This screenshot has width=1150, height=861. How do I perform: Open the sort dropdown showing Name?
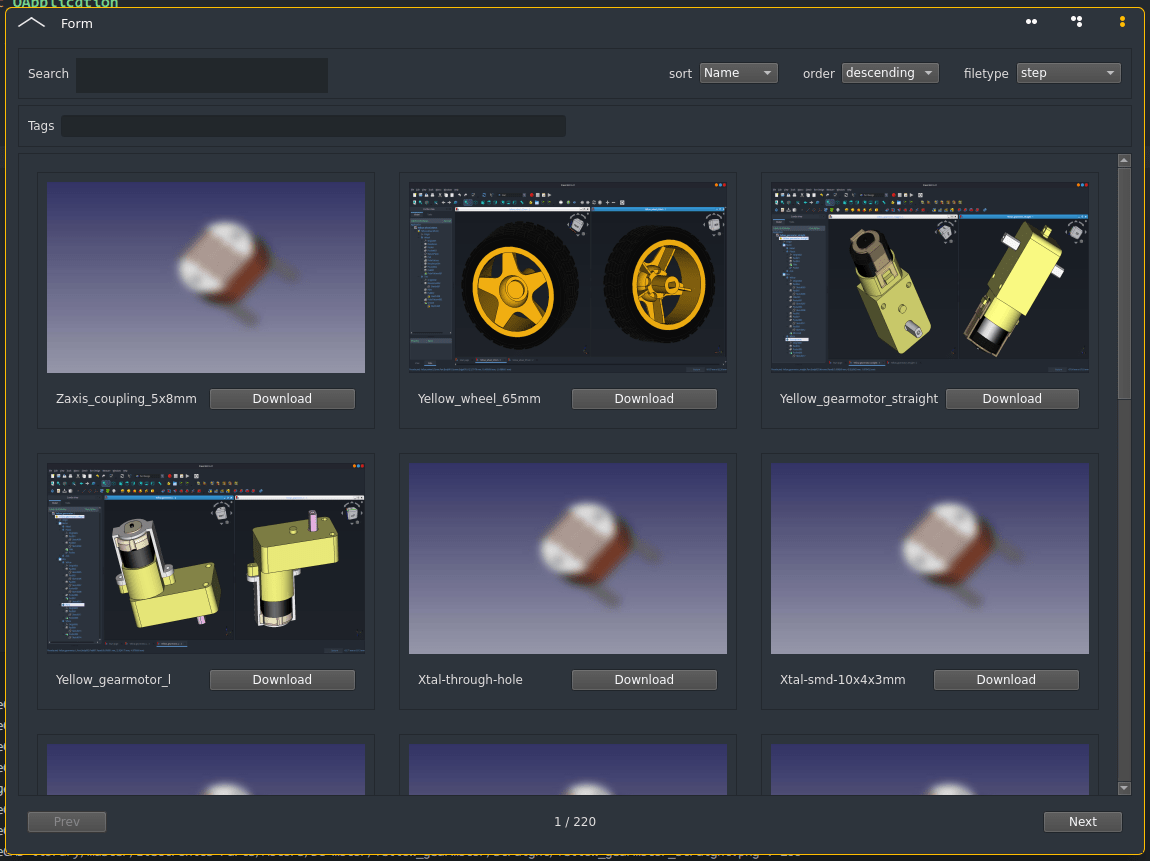[x=738, y=73]
